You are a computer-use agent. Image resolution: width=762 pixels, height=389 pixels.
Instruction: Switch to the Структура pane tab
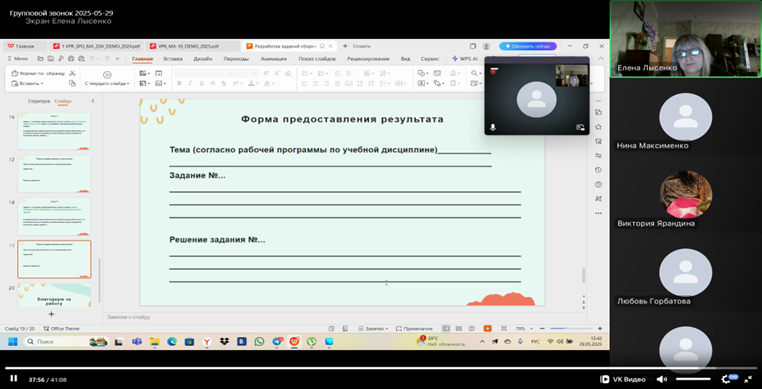click(39, 101)
